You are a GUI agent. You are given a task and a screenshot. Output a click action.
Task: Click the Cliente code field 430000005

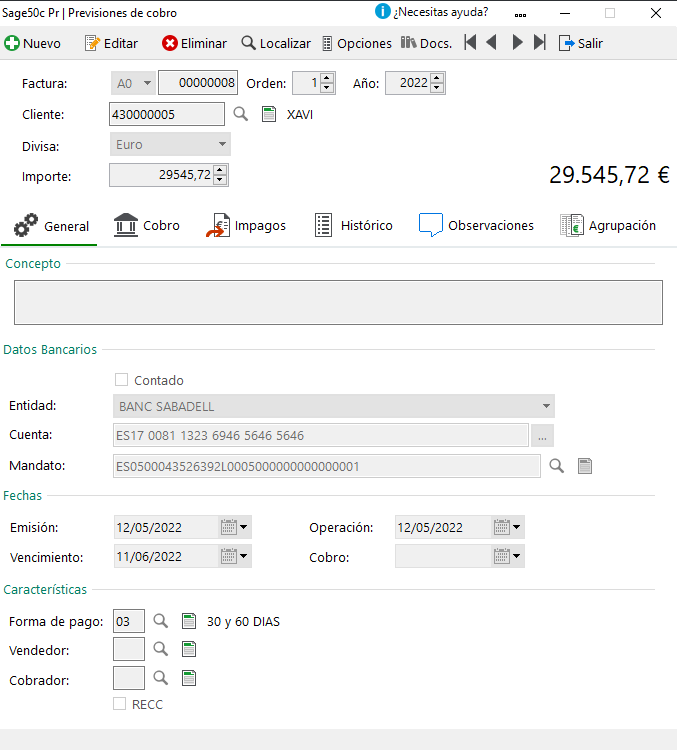(166, 114)
